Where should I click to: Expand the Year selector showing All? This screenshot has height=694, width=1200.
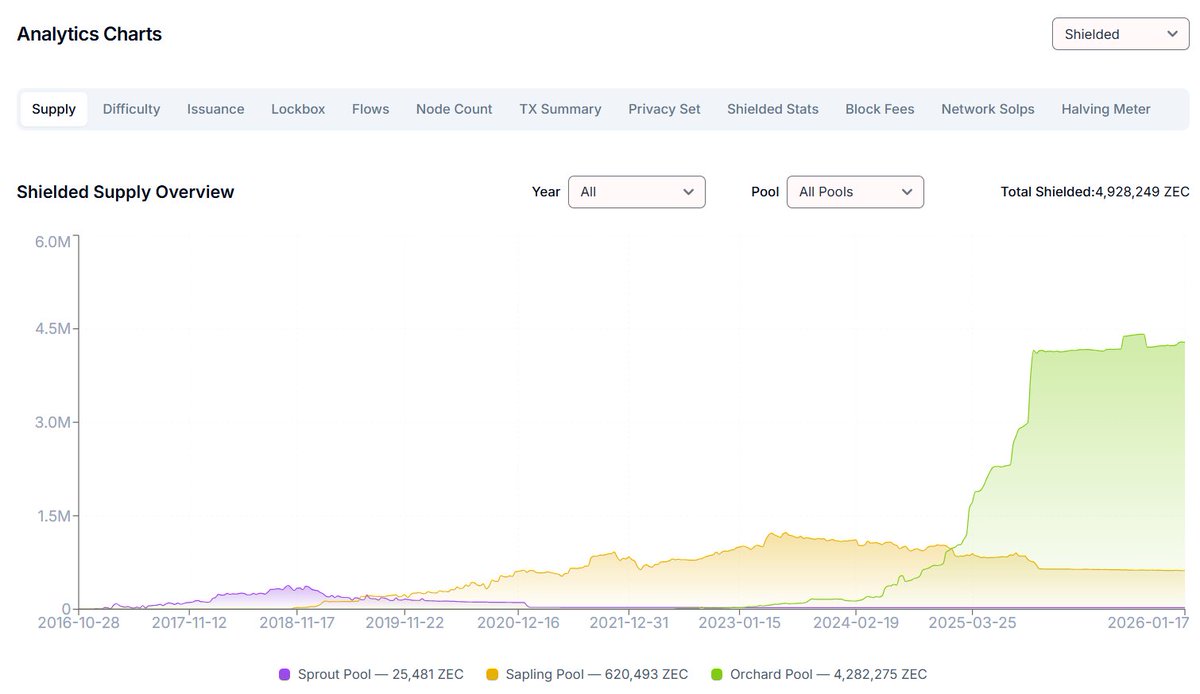[x=636, y=192]
